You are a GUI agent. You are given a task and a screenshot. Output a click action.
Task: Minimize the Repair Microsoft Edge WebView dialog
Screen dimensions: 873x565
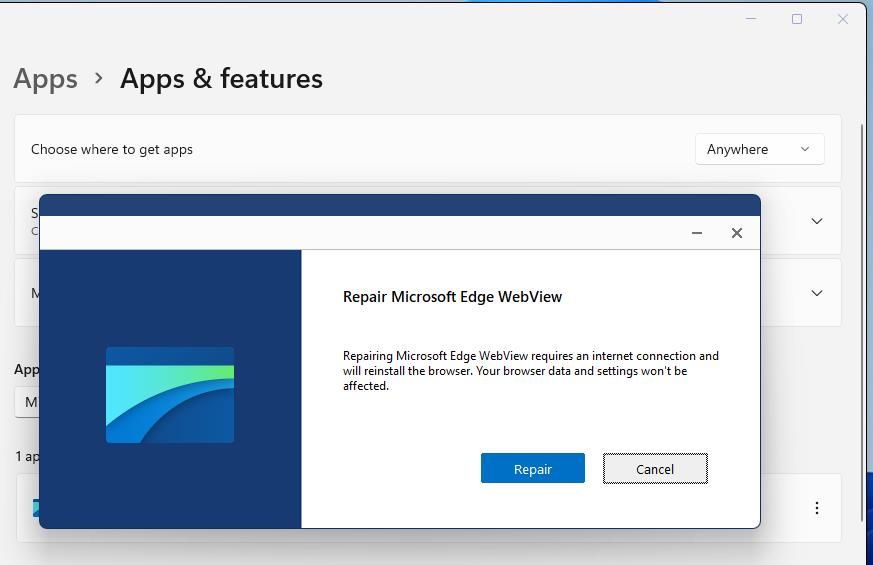[697, 233]
